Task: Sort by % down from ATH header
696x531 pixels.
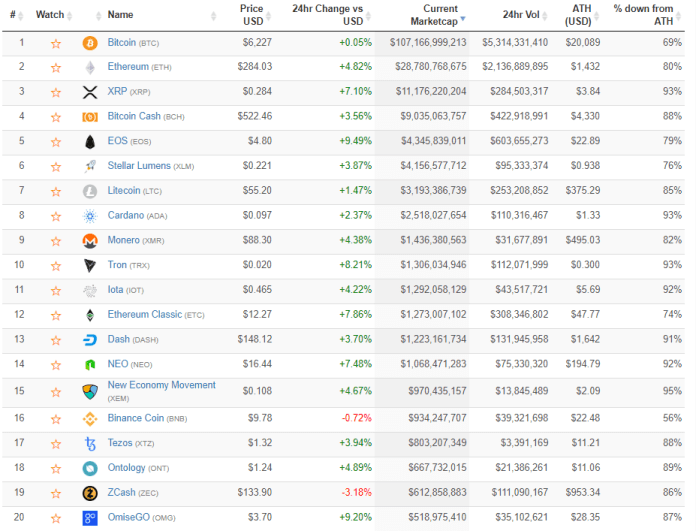Action: (646, 15)
